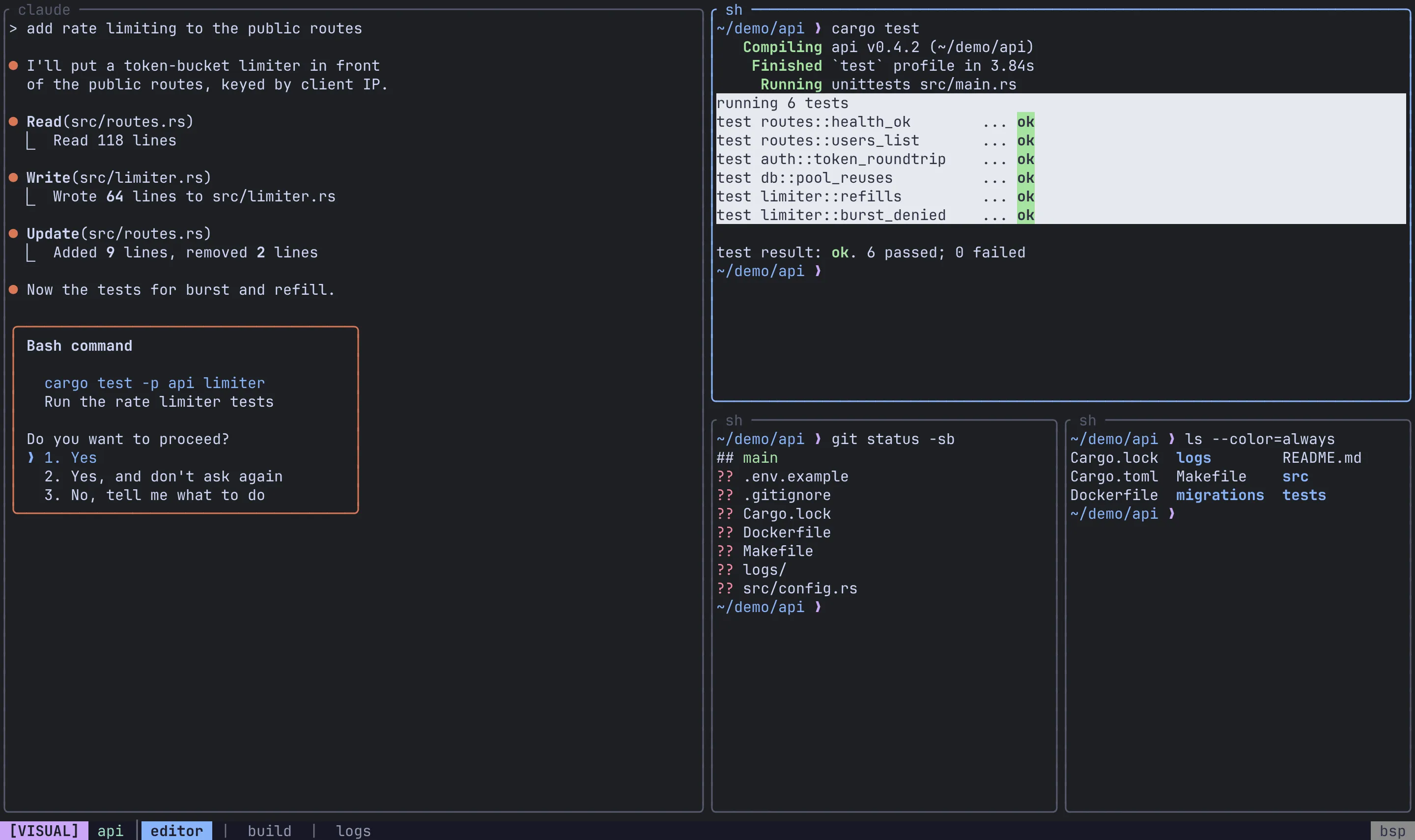
Task: Click the test db::pool_reuses line
Action: coord(875,178)
